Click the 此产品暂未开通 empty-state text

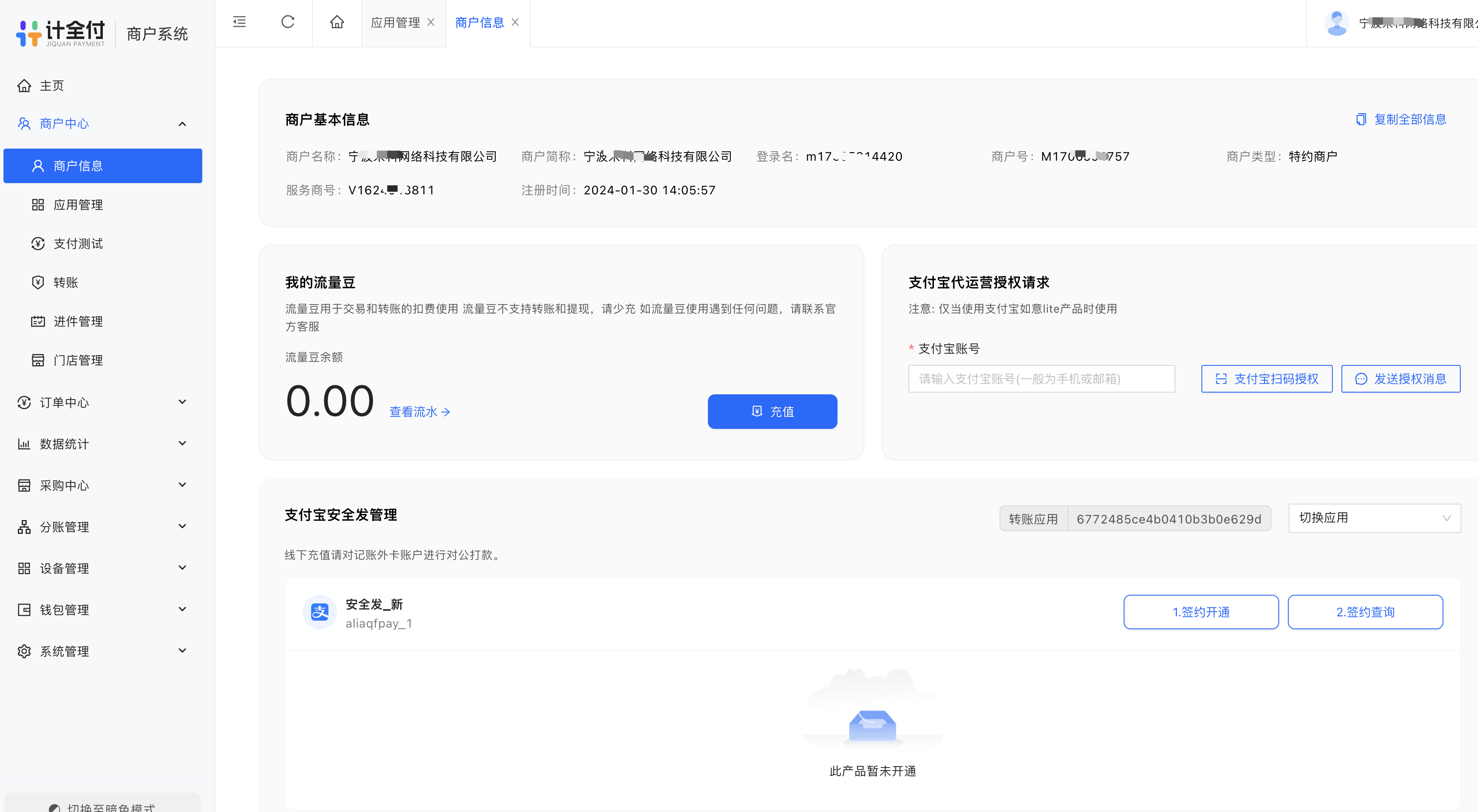point(873,771)
